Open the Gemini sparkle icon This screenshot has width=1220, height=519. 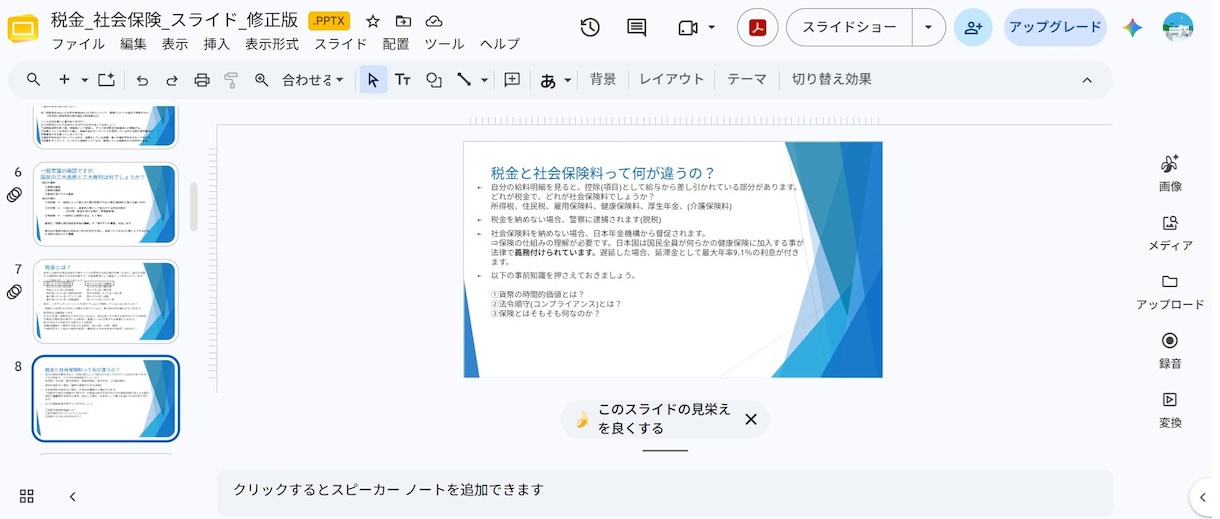pos(1132,28)
